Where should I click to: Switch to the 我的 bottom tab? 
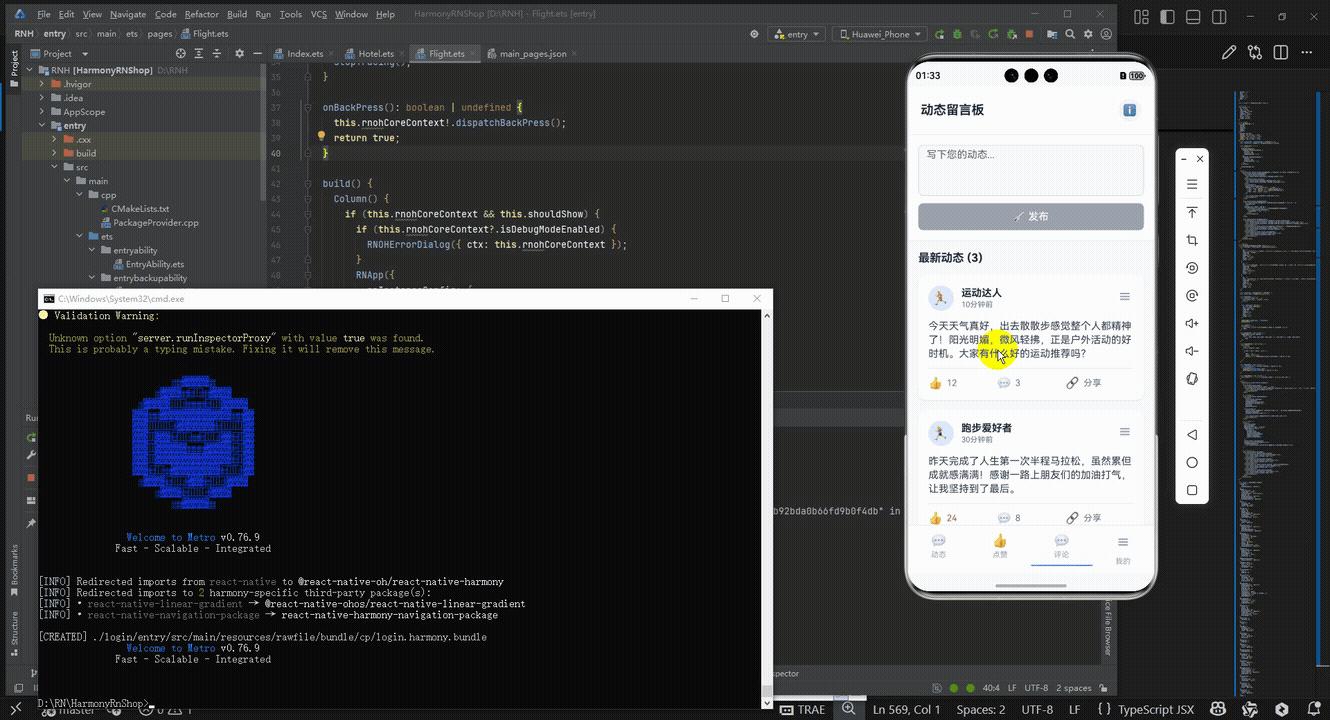[x=1123, y=550]
